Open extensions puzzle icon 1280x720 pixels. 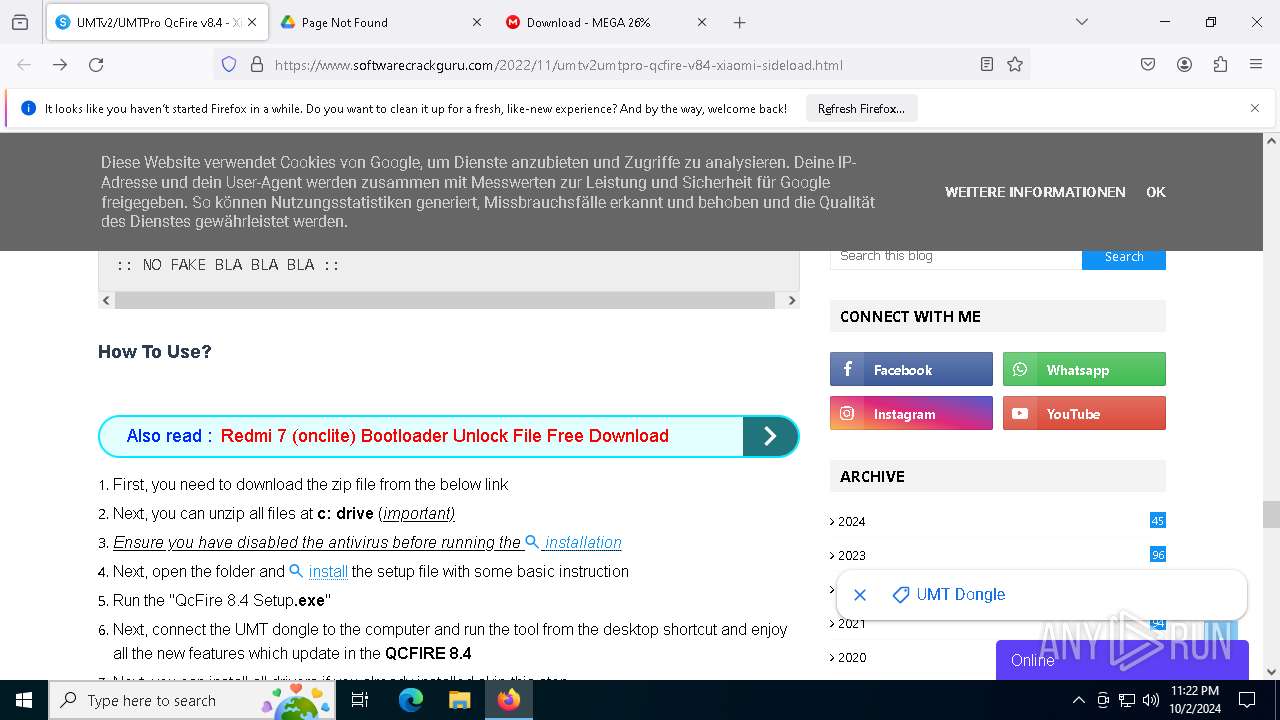[1220, 64]
